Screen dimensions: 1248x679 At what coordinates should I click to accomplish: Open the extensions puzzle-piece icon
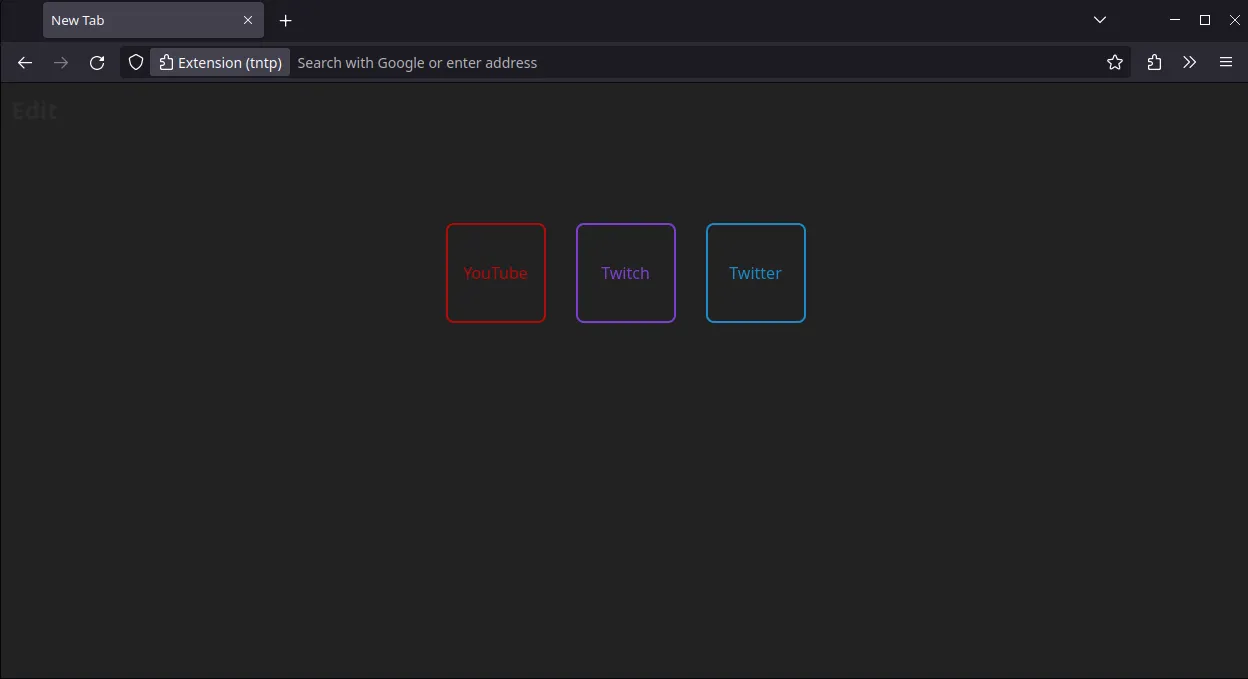(1154, 62)
